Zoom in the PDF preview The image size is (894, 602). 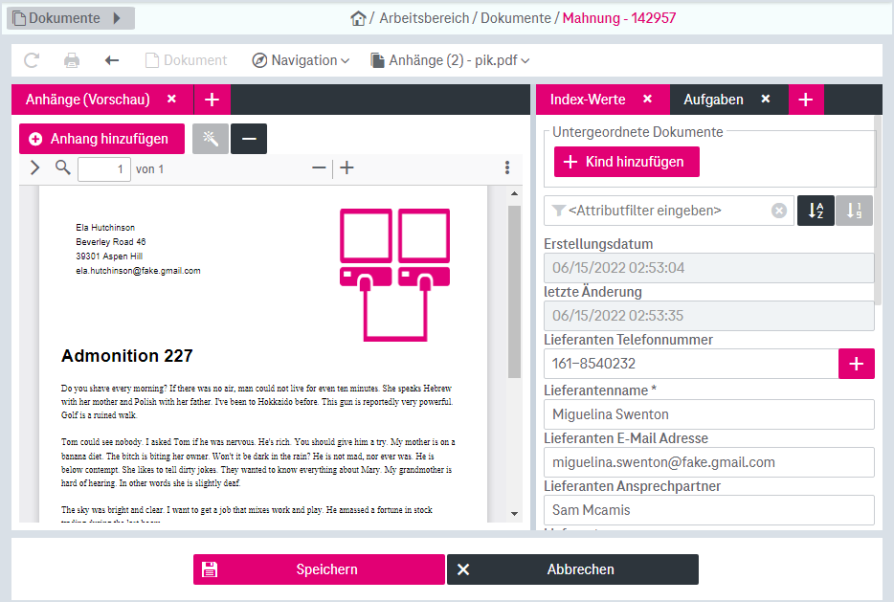point(347,168)
